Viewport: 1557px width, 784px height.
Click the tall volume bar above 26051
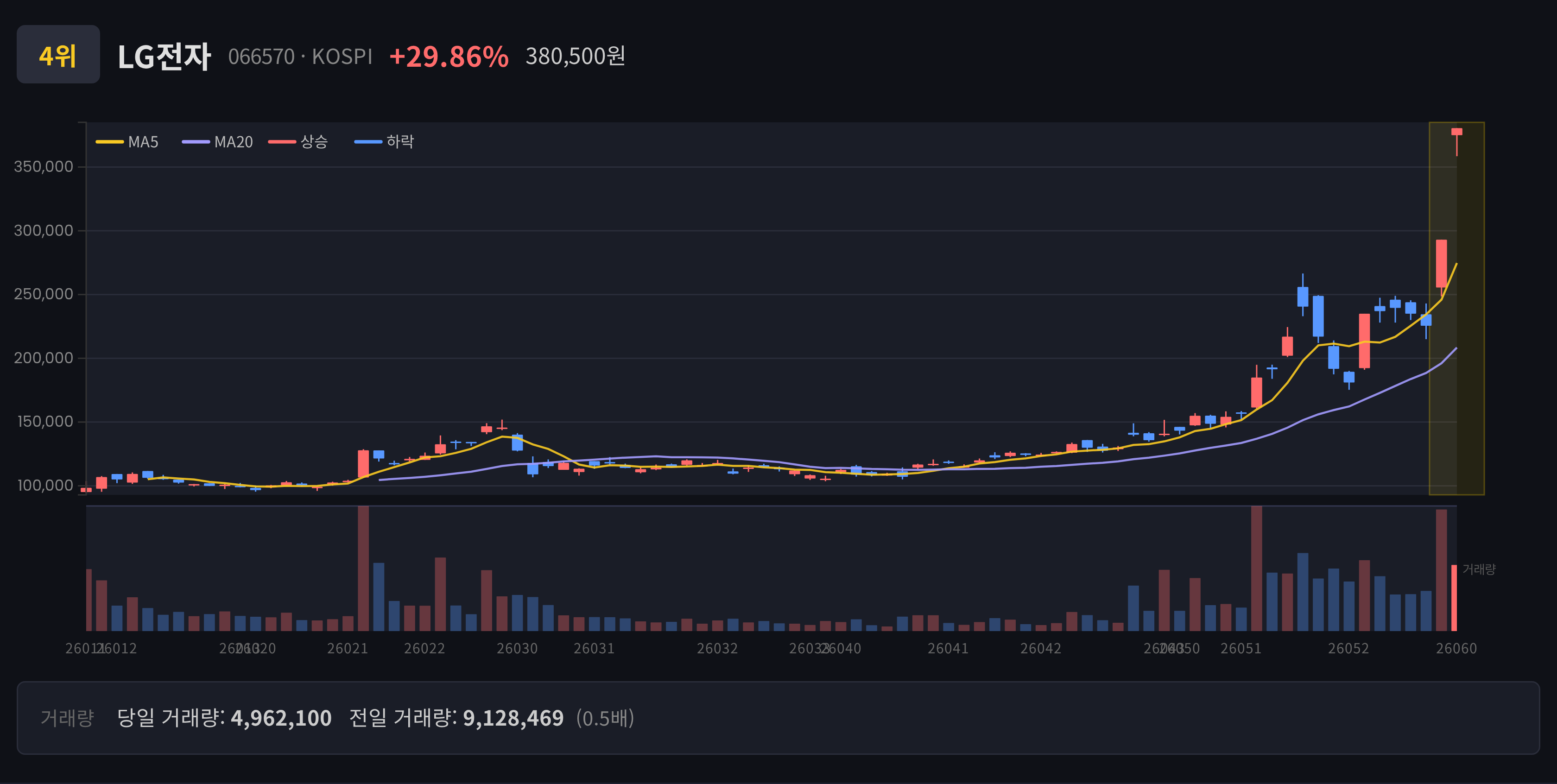click(x=1257, y=569)
